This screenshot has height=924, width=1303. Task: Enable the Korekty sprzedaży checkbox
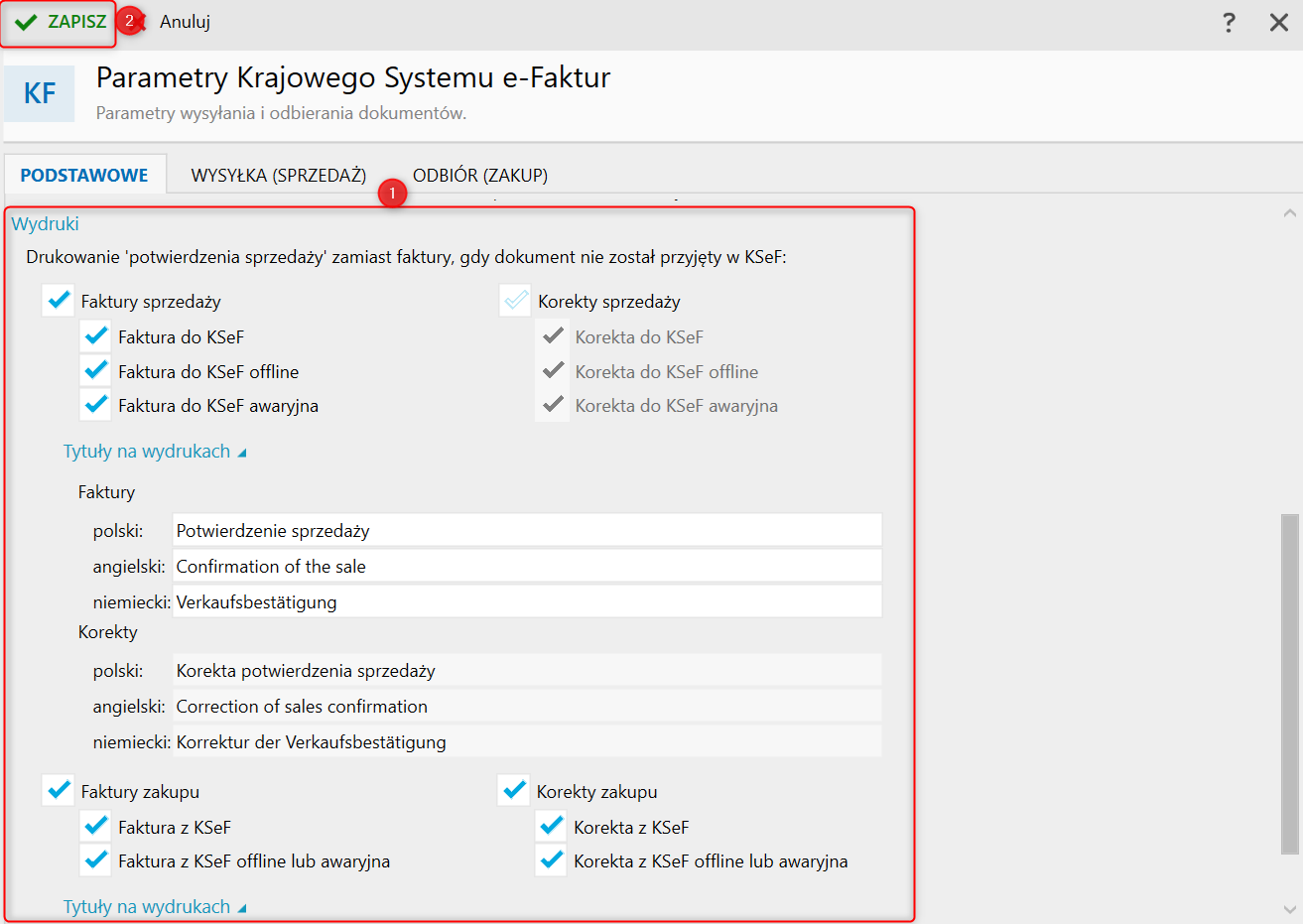tap(515, 300)
